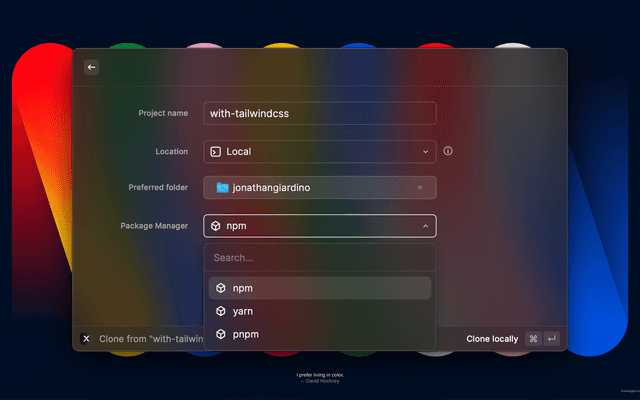Click the package icon beside pnpm
Image resolution: width=640 pixels, height=400 pixels.
coord(221,334)
